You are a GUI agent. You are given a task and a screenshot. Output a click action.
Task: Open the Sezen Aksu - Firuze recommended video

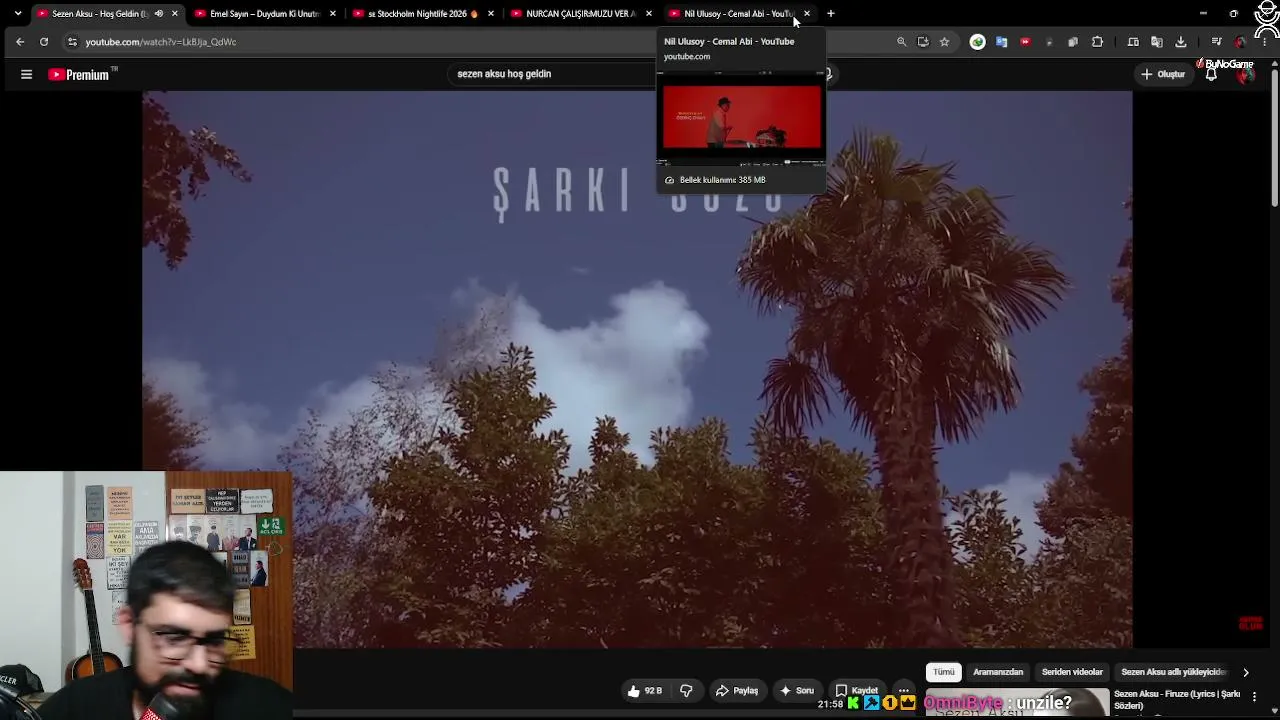click(x=1177, y=700)
